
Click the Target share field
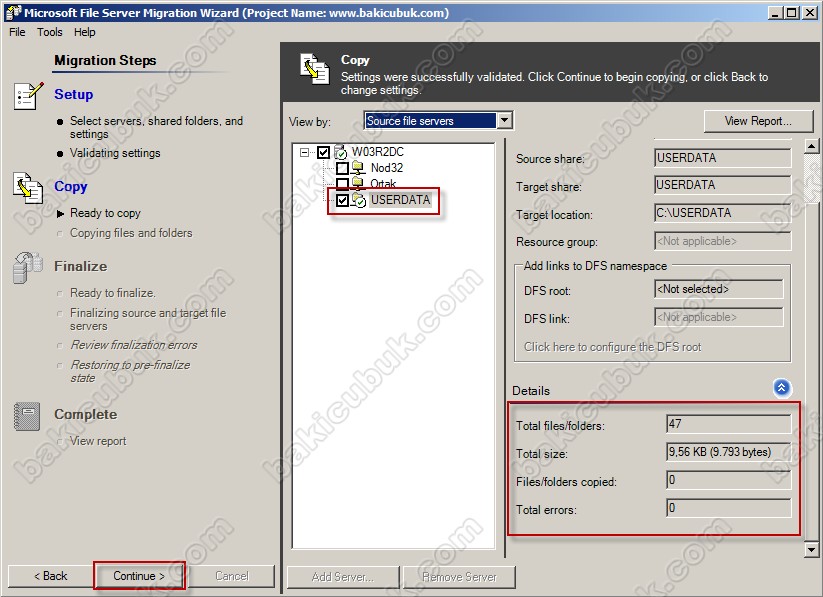tap(722, 185)
